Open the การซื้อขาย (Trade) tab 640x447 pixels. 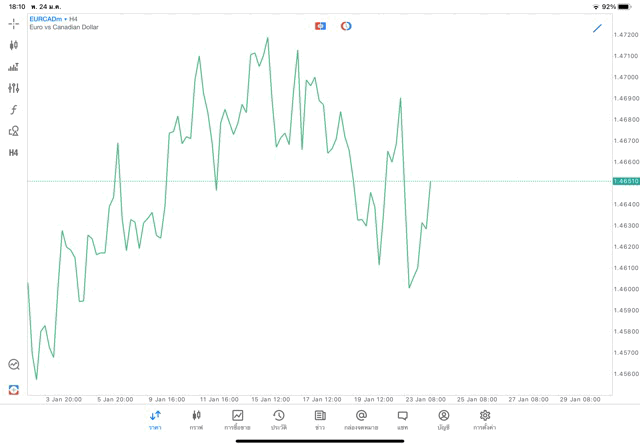237,420
